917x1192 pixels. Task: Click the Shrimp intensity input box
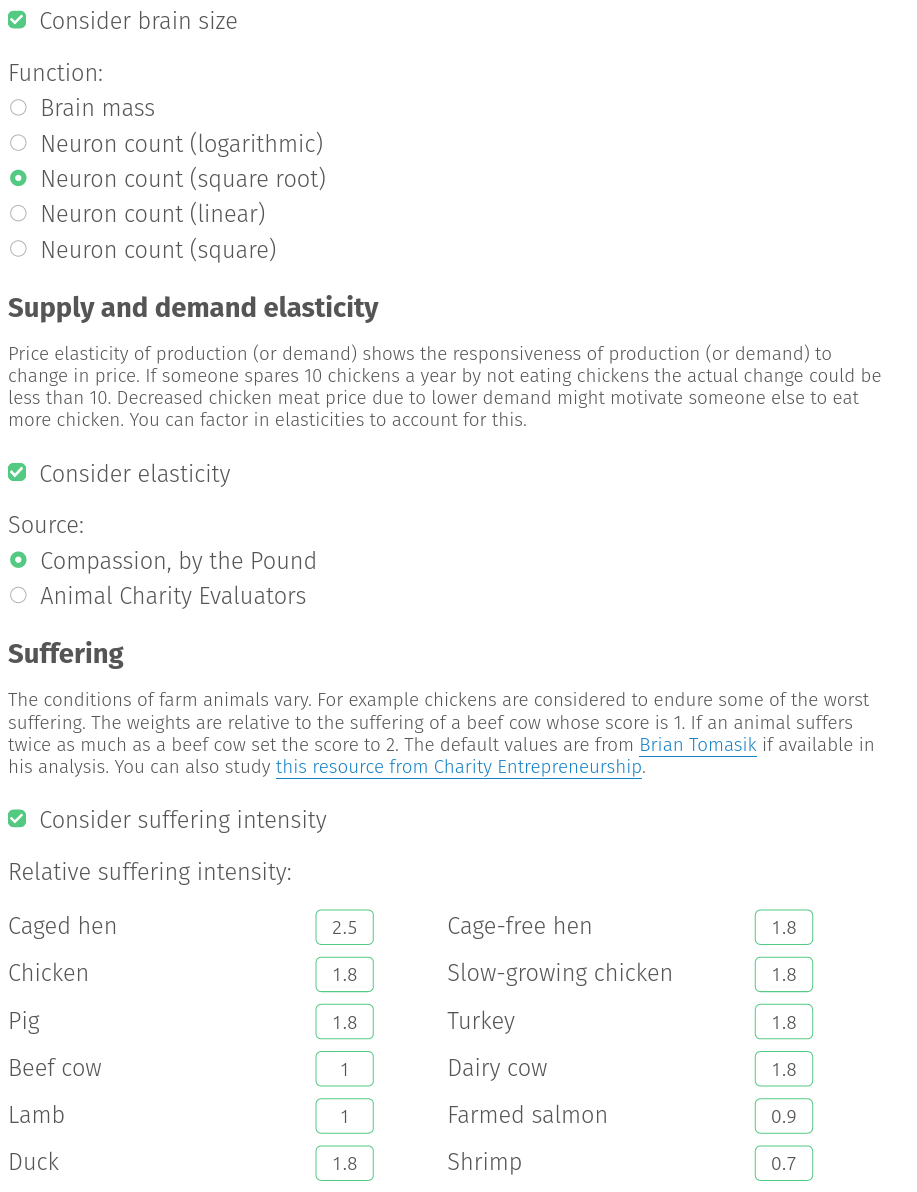pos(784,1163)
